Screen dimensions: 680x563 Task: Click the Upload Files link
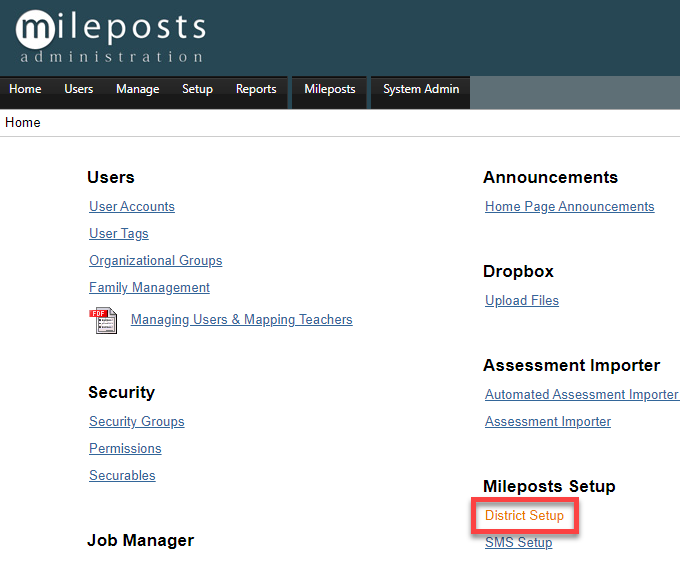coord(522,301)
